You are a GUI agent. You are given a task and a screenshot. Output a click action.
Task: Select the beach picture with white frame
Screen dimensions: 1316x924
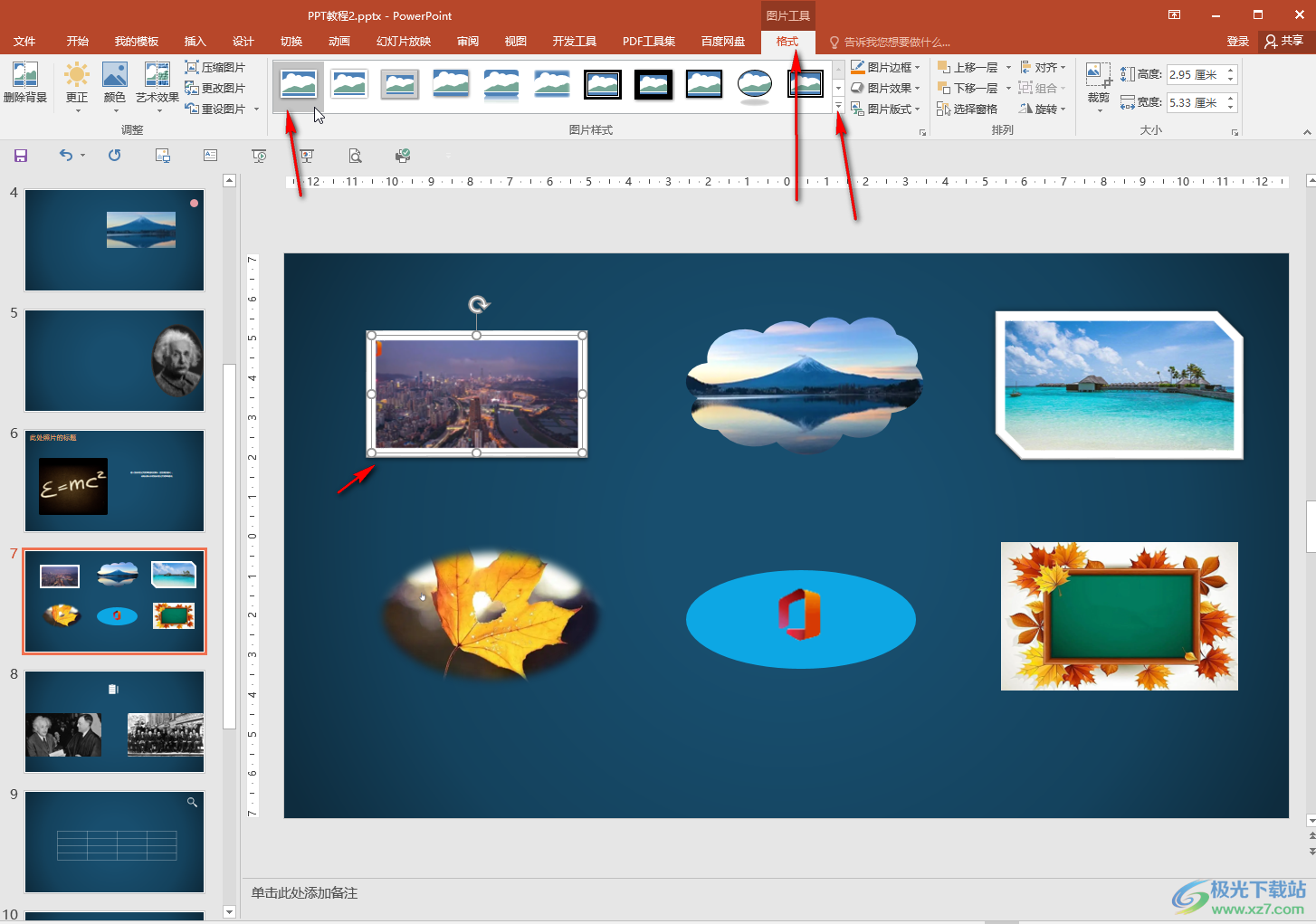tap(1120, 386)
